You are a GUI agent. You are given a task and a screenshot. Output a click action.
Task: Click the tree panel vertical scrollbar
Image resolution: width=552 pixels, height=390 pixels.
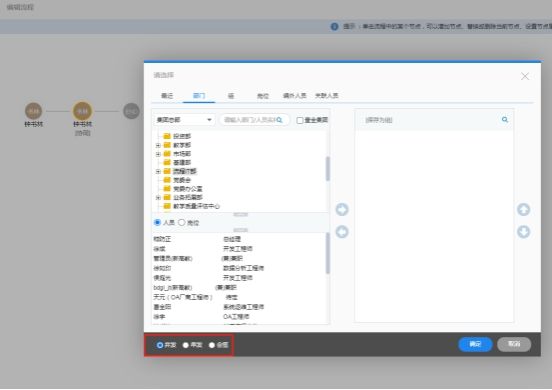tap(328, 169)
